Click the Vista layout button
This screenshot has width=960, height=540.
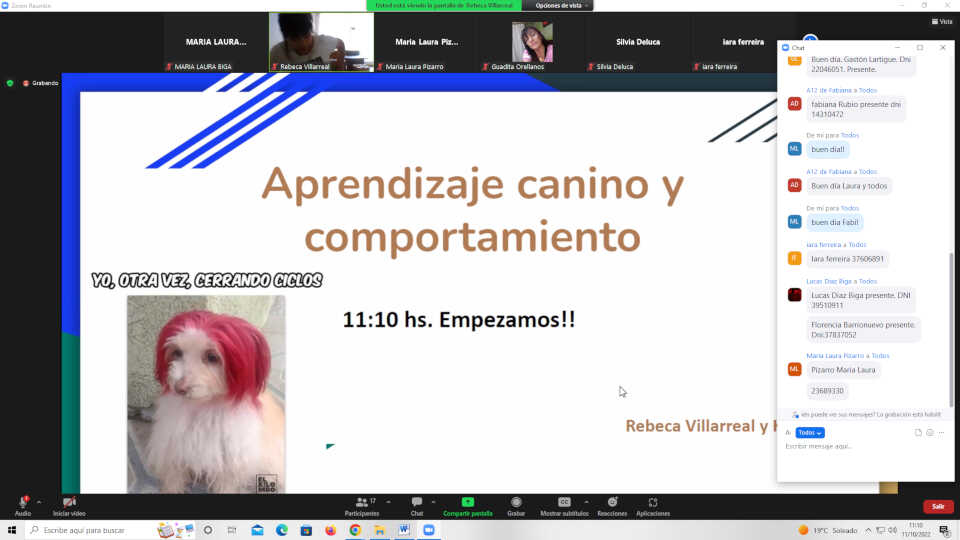(942, 21)
